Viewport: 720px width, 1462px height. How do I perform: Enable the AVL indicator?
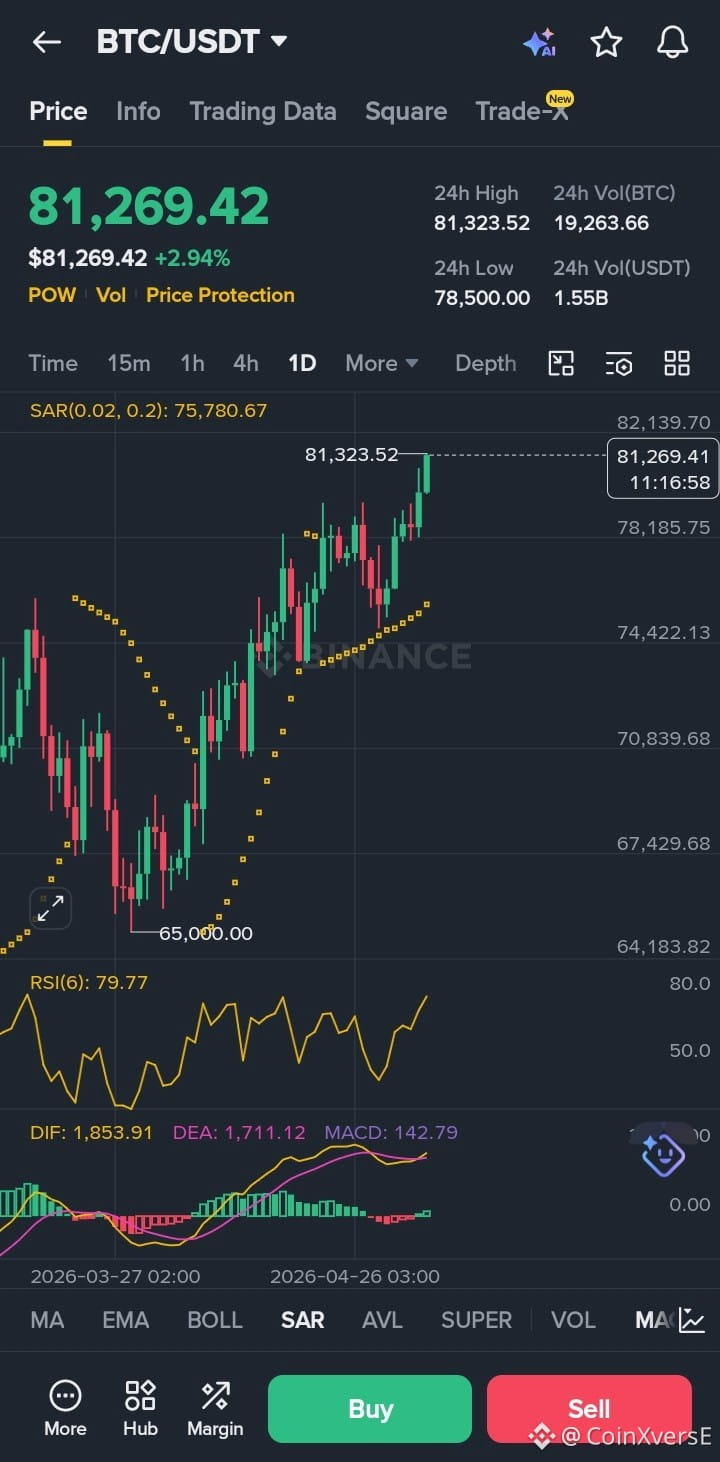coord(382,1320)
